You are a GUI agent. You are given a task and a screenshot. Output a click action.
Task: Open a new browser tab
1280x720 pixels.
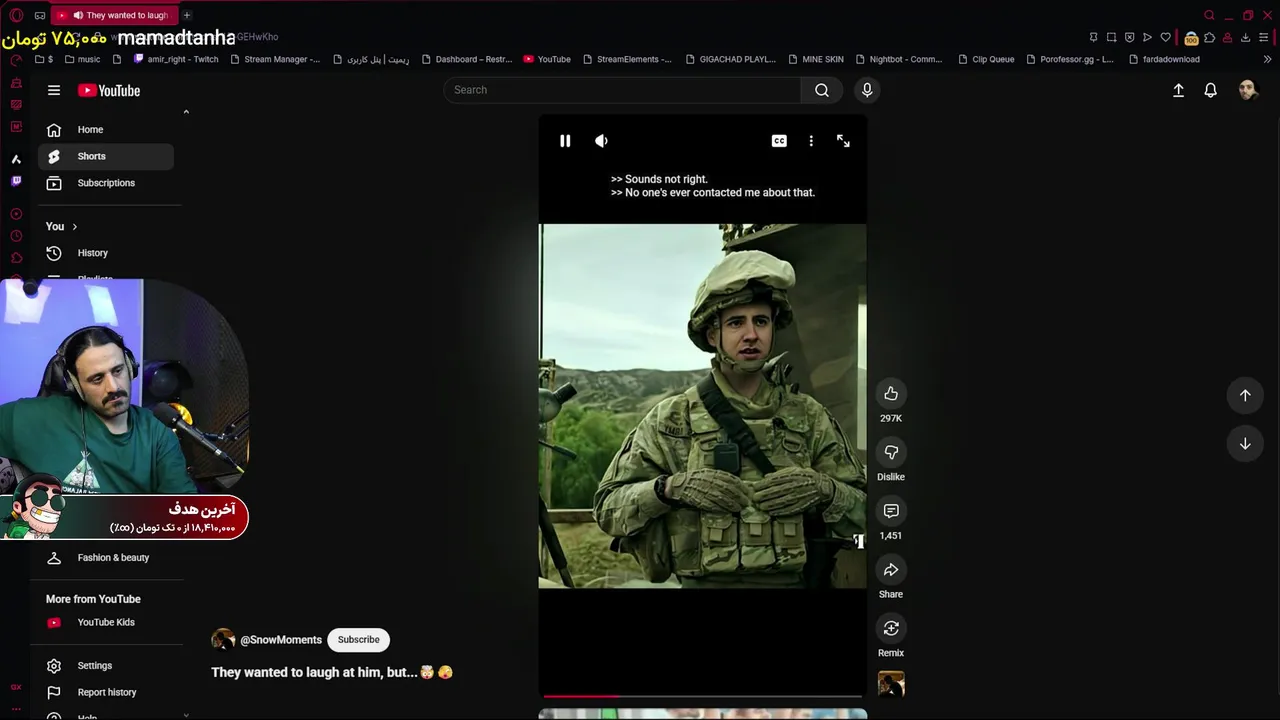coord(187,15)
